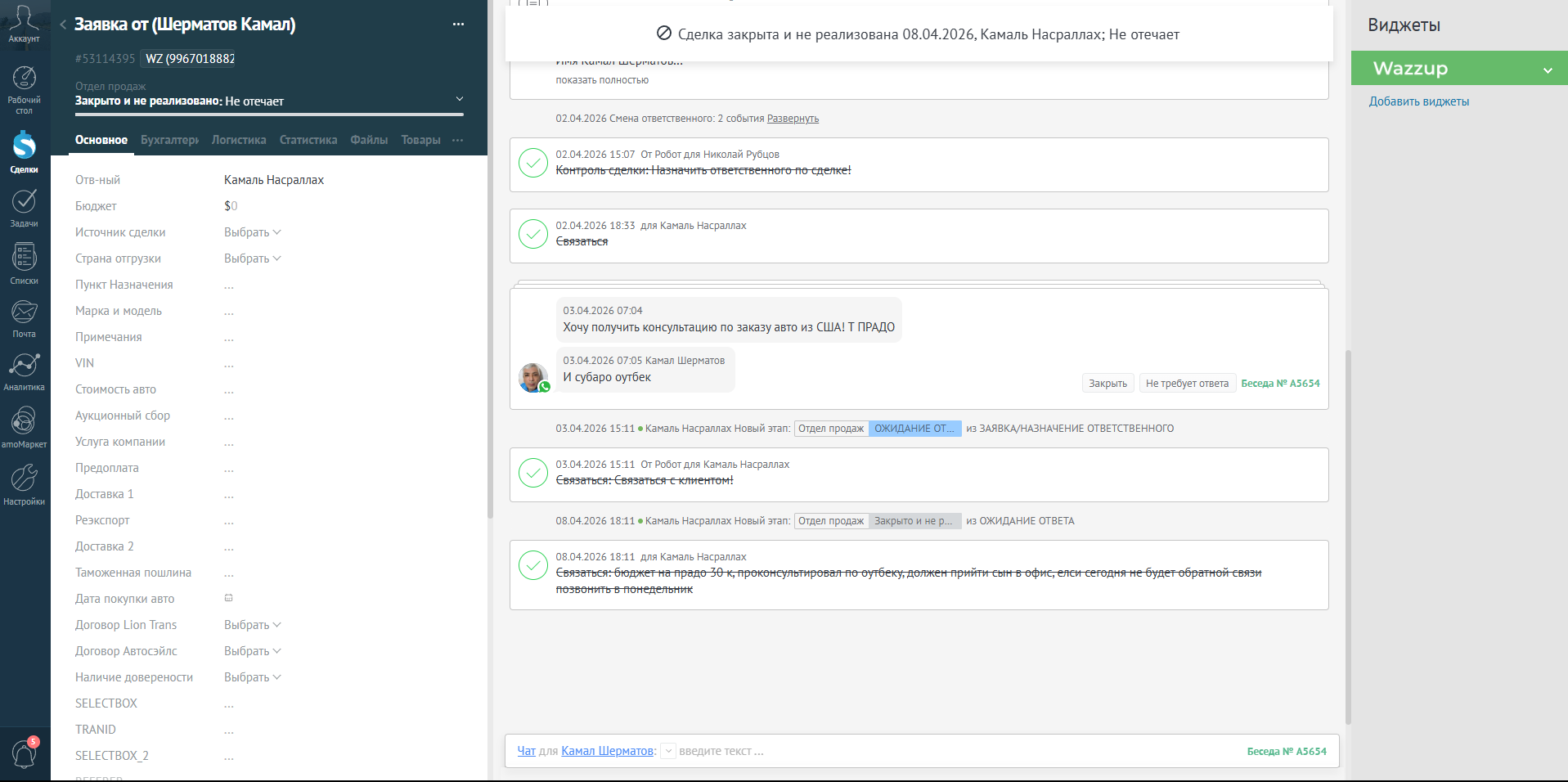Screen dimensions: 1568x782
Task: Click the deal ID #53114395
Action: 105,59
